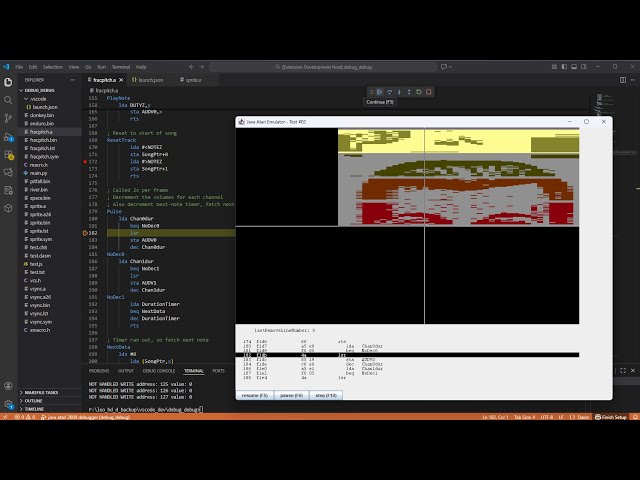Click the java atari 2600 debugger status item
640x480 pixels.
85,417
